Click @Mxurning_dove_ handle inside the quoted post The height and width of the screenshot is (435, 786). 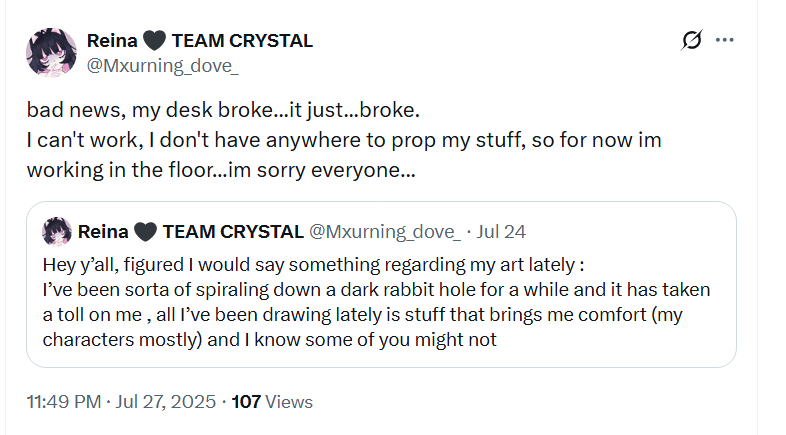click(385, 232)
